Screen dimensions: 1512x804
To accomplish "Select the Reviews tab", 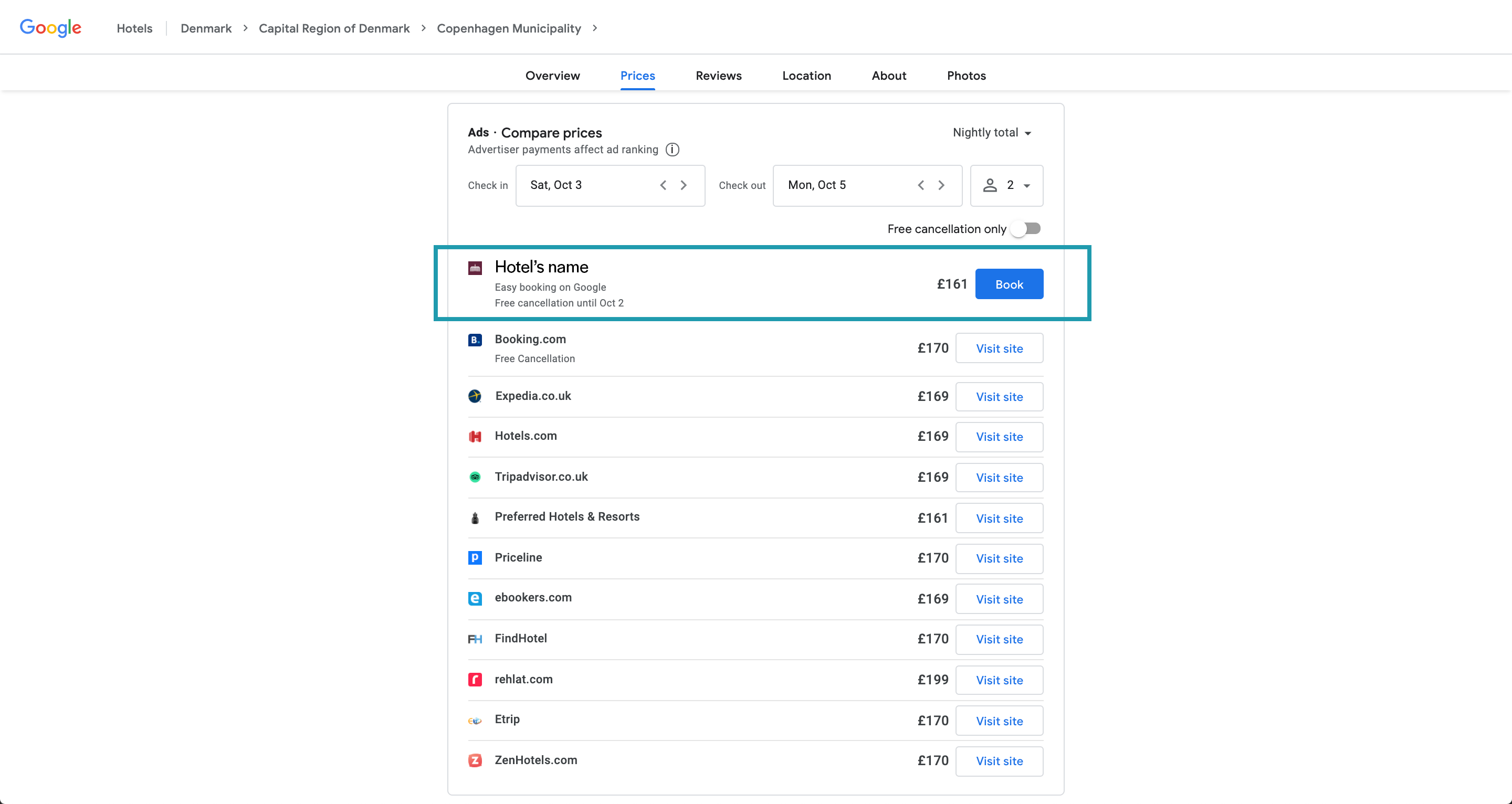I will 718,76.
